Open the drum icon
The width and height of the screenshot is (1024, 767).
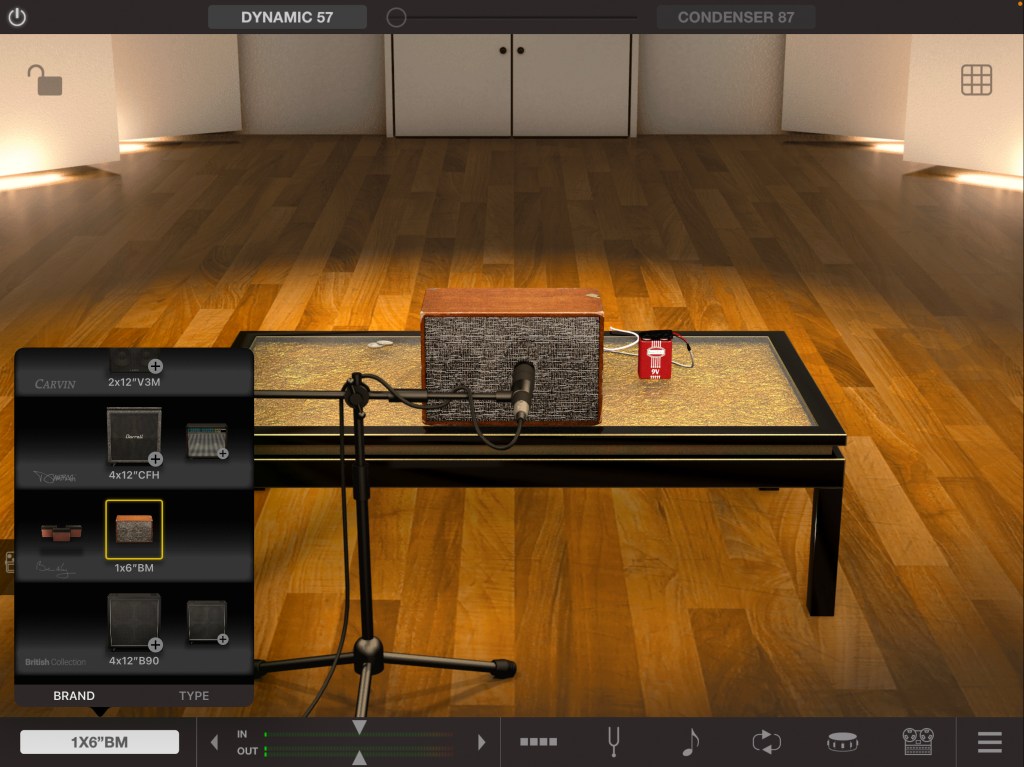[843, 742]
